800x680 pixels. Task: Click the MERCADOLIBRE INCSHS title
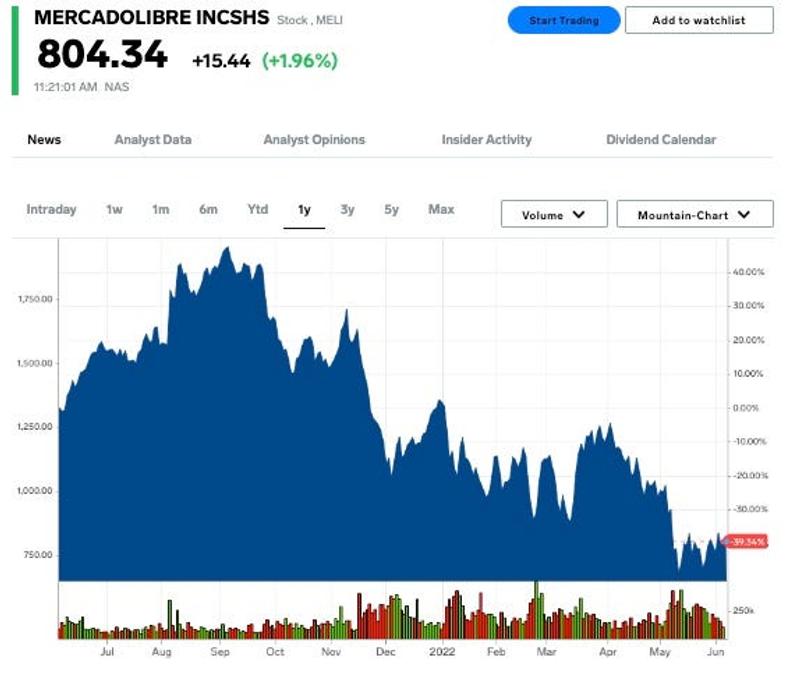152,18
